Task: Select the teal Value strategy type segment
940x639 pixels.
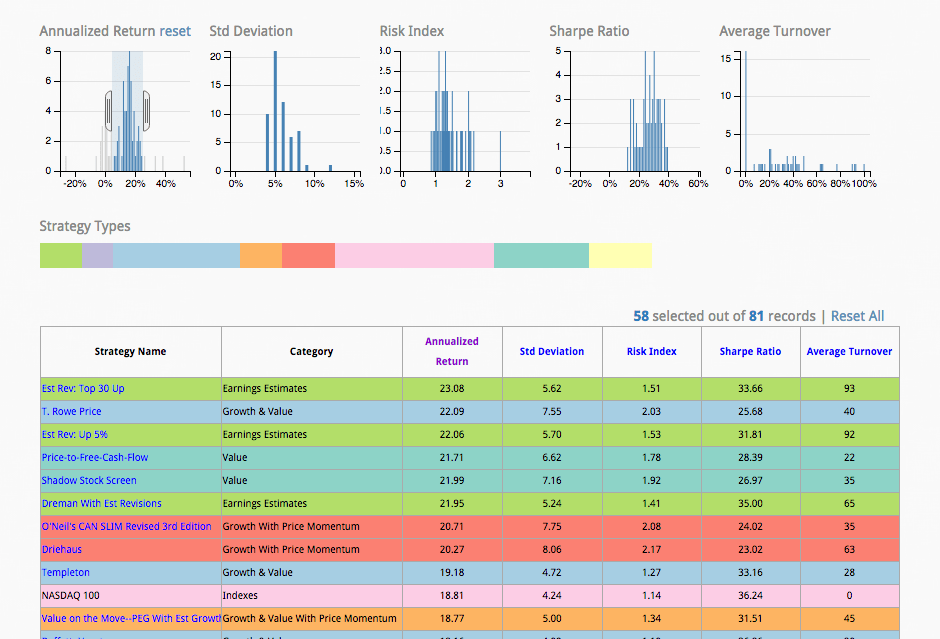Action: coord(541,255)
